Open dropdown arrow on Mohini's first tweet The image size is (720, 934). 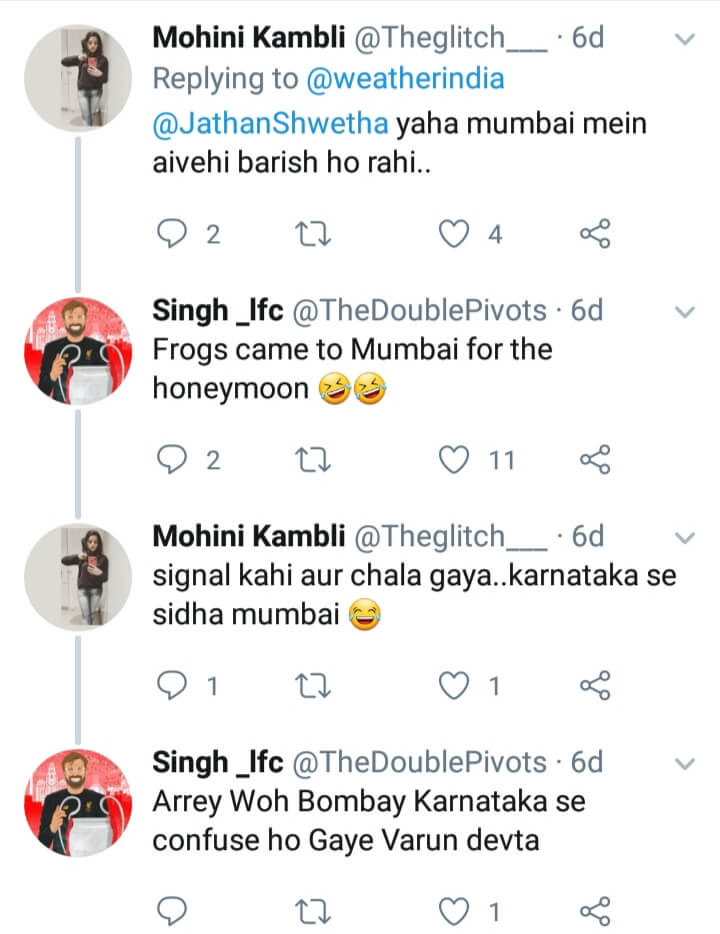pyautogui.click(x=685, y=39)
